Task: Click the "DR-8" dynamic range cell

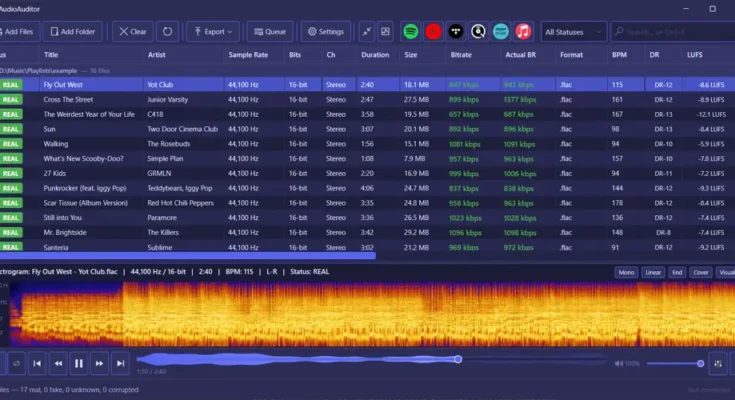Action: [x=663, y=233]
